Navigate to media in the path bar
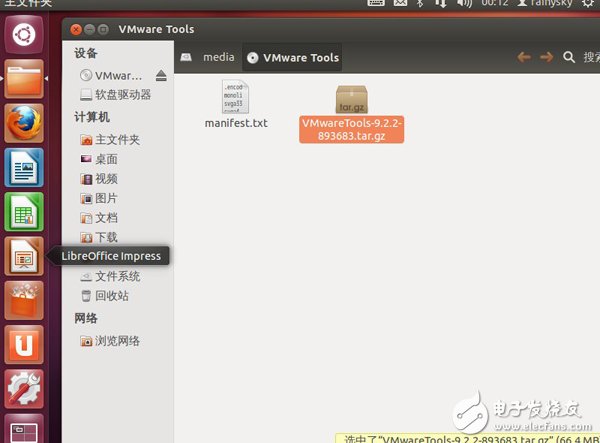Viewport: 600px width, 443px height. point(219,57)
